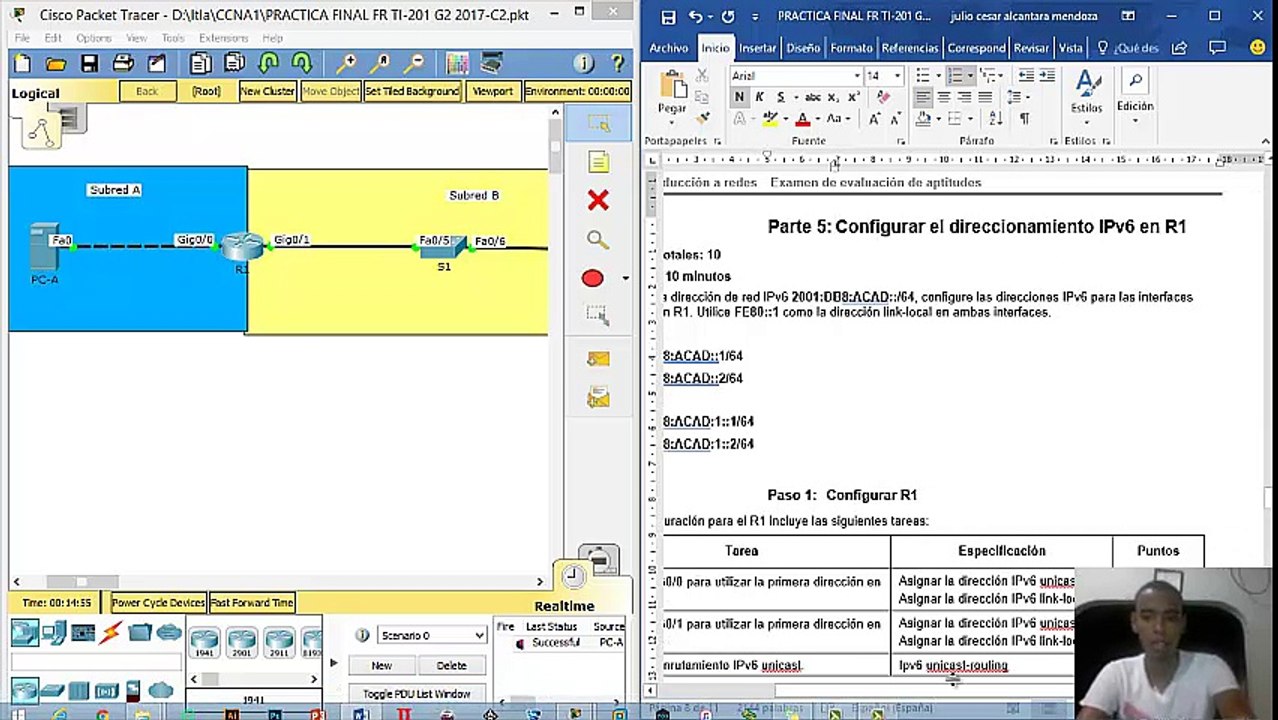Click Fast Forward Time
The height and width of the screenshot is (720, 1278).
(252, 603)
